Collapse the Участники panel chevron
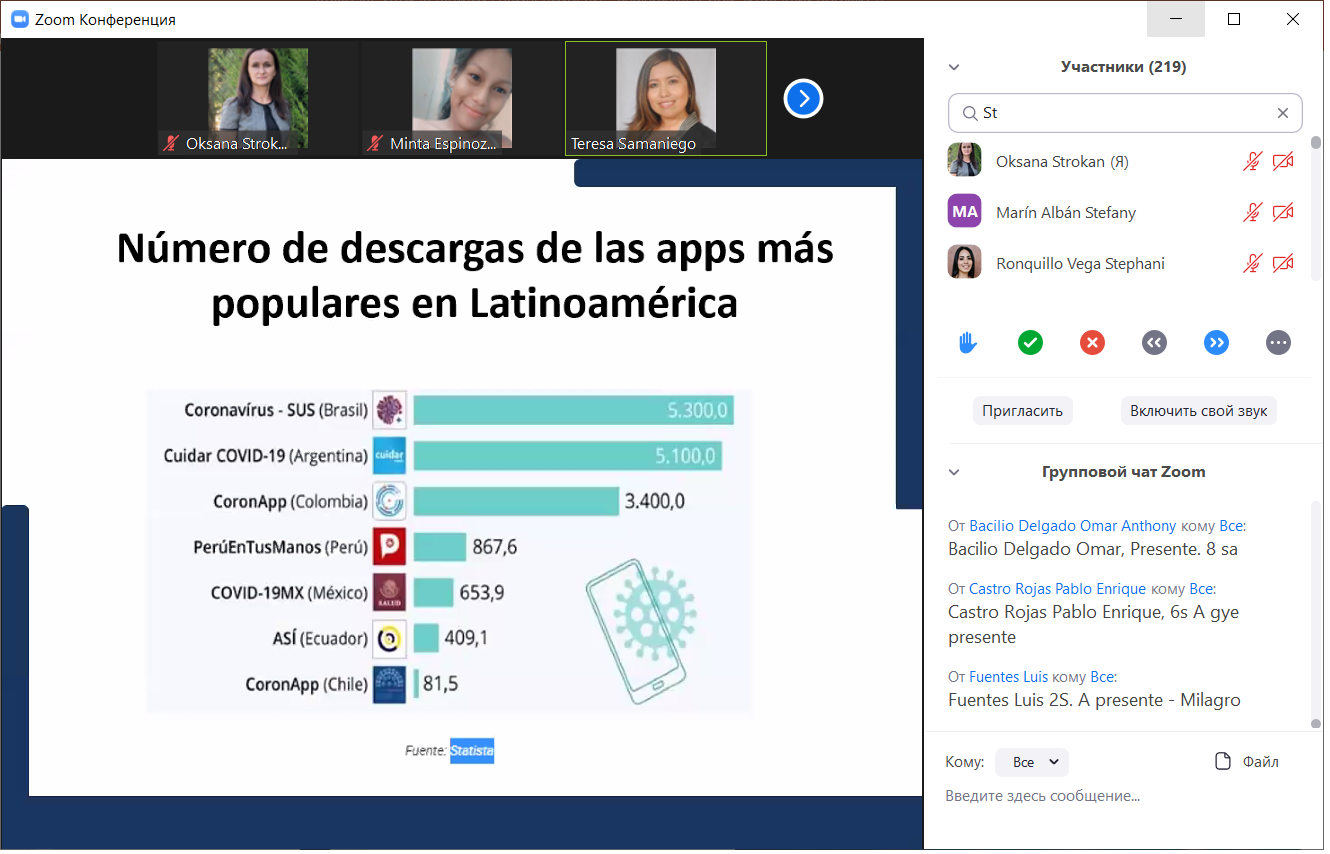Image resolution: width=1330 pixels, height=854 pixels. pyautogui.click(x=954, y=68)
